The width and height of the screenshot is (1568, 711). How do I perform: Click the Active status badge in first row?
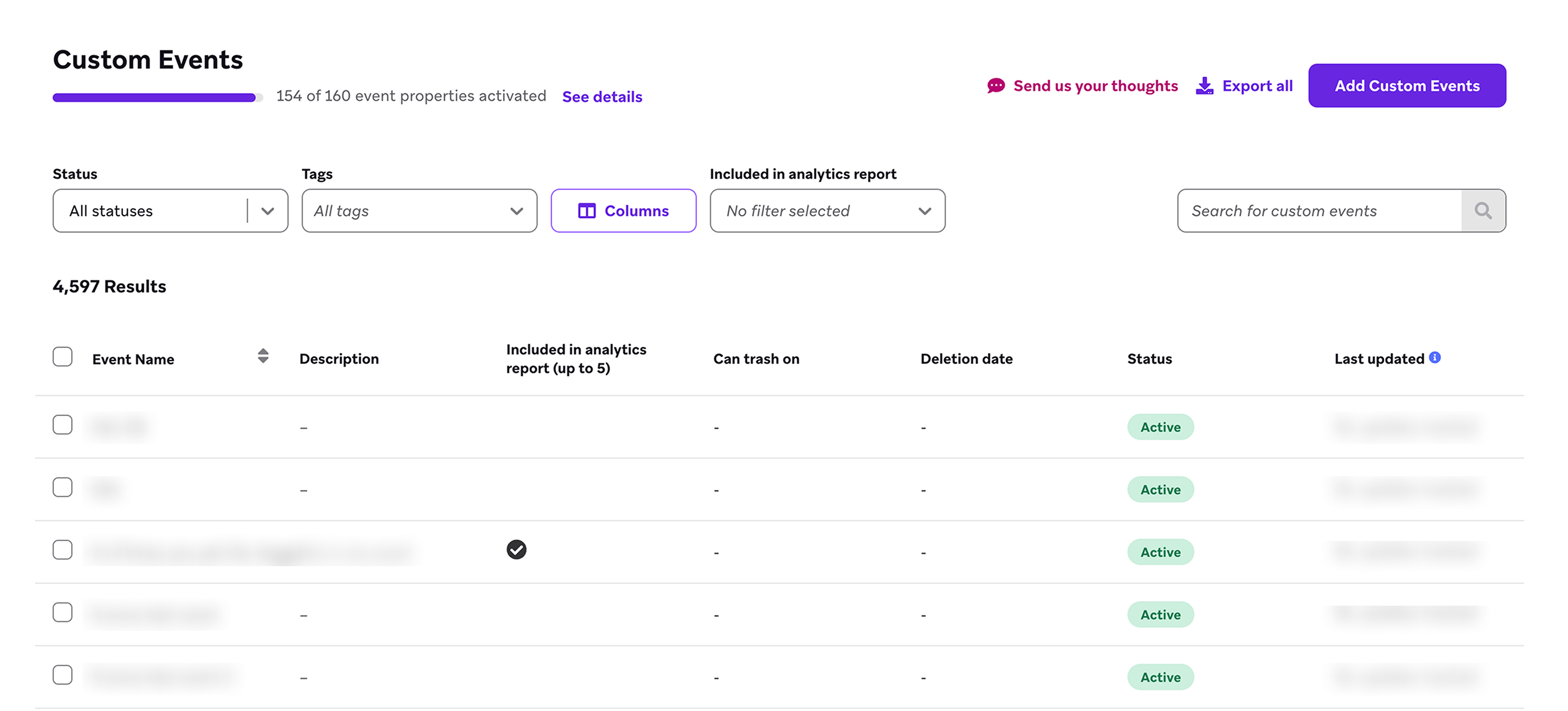(1160, 427)
